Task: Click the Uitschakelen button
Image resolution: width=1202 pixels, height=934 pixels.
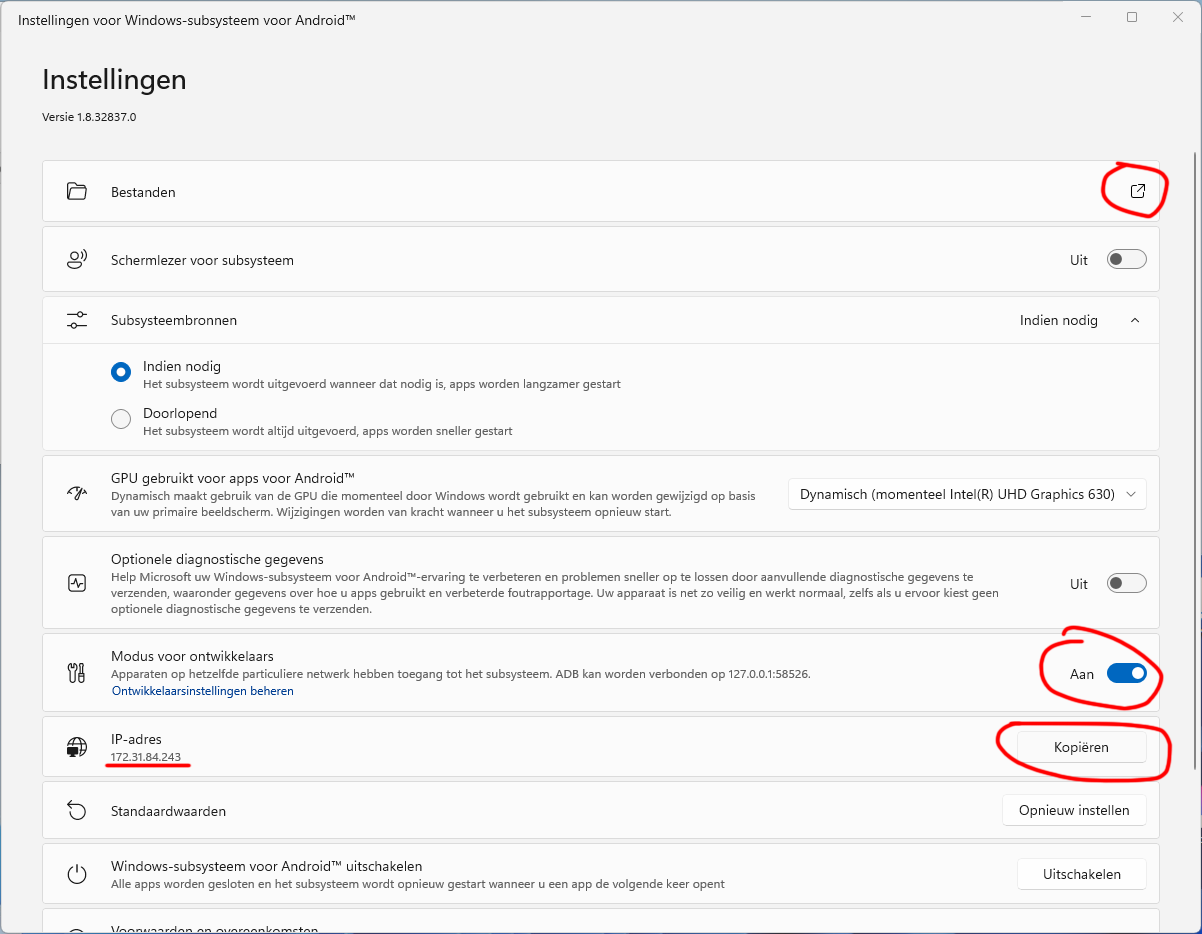Action: [1081, 874]
